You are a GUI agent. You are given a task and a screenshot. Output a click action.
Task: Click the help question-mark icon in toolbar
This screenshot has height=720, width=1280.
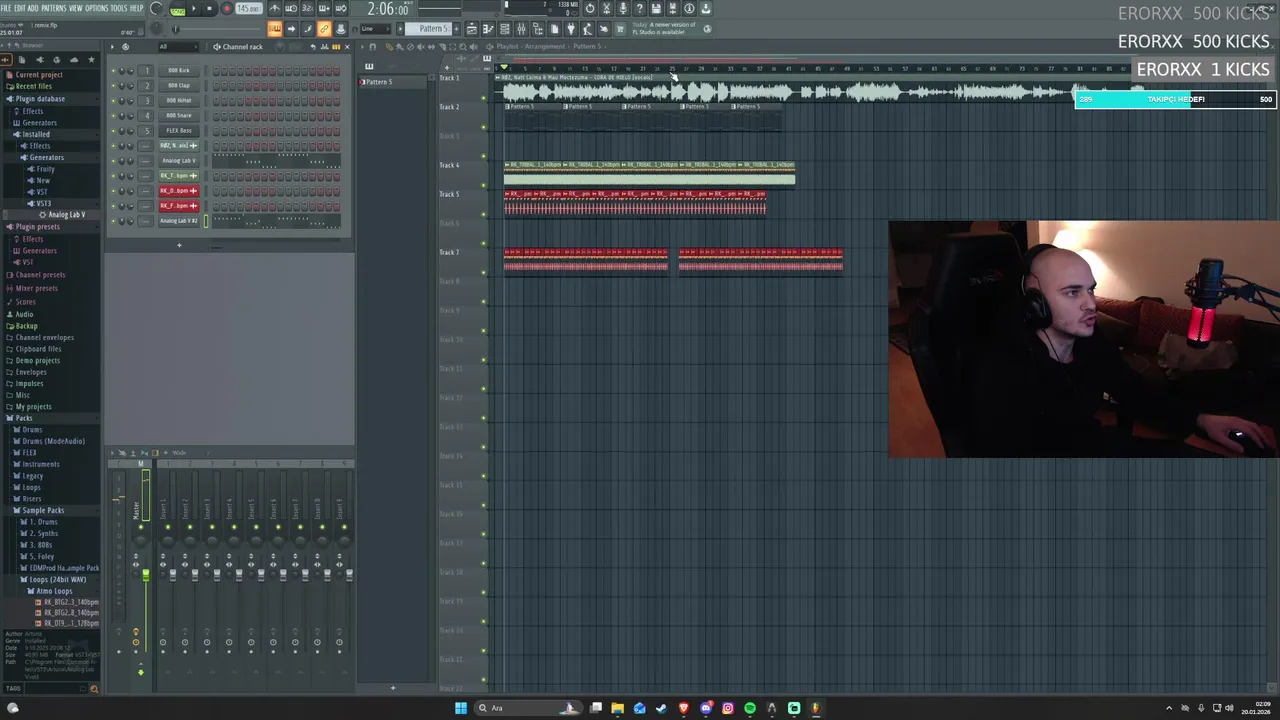[x=639, y=8]
